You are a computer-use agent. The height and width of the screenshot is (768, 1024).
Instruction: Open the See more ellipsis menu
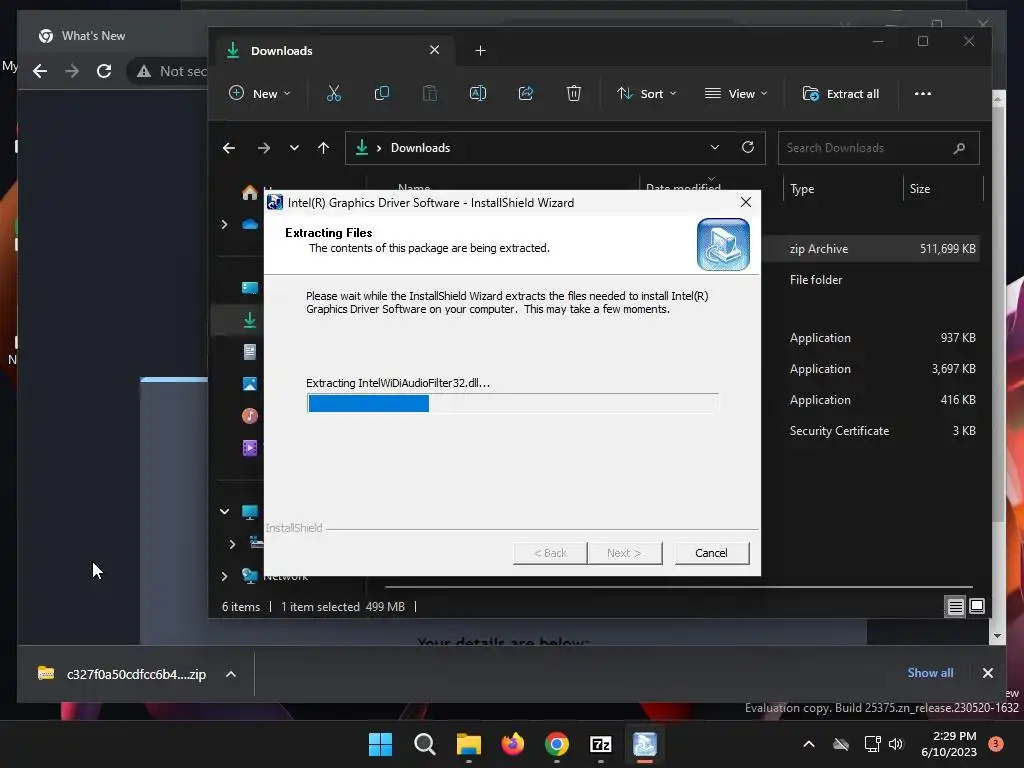coord(923,93)
